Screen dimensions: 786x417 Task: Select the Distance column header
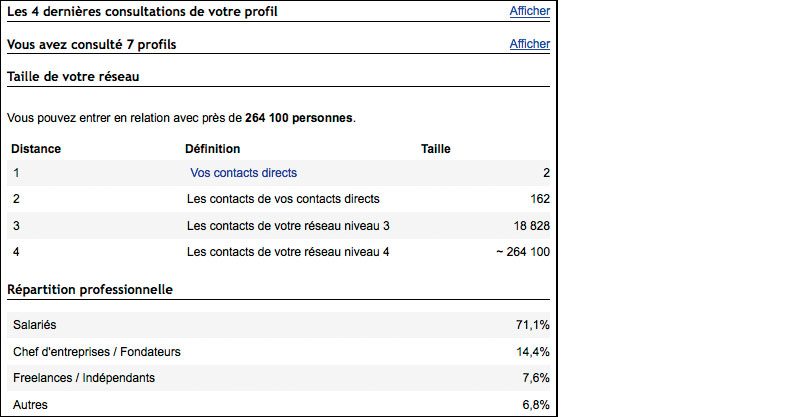(x=36, y=149)
